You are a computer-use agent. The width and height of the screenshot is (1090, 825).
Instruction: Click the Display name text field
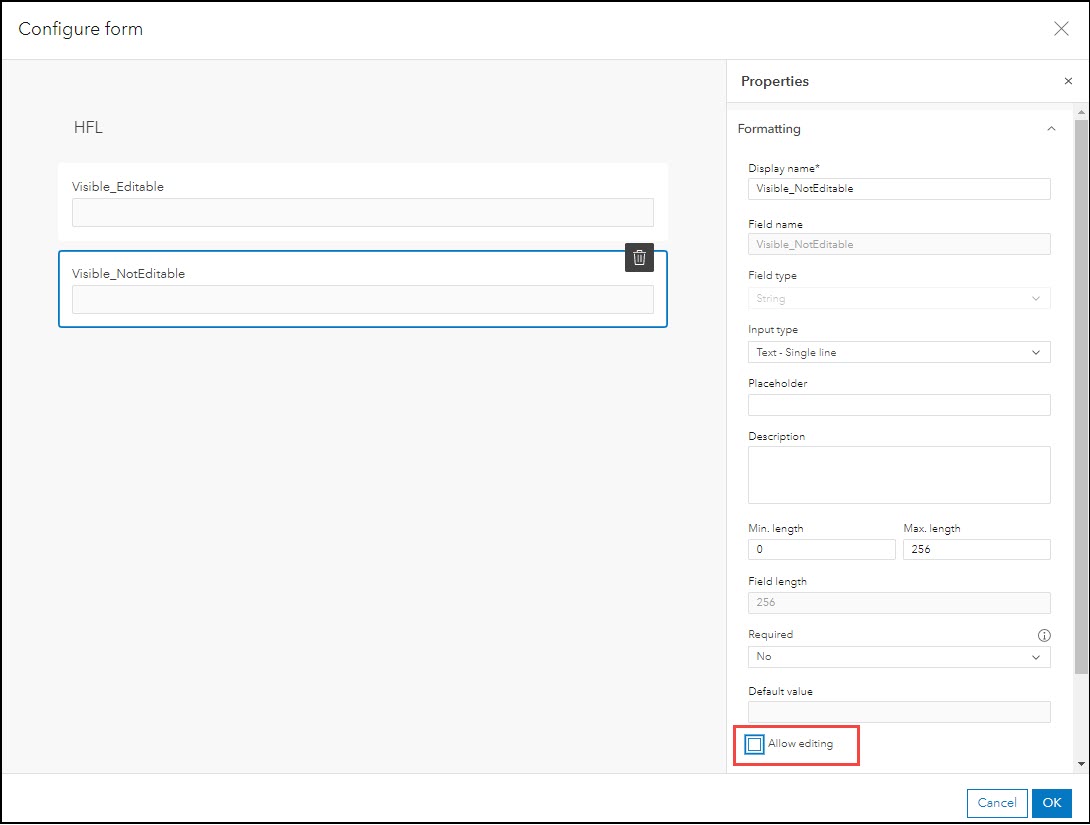point(898,188)
